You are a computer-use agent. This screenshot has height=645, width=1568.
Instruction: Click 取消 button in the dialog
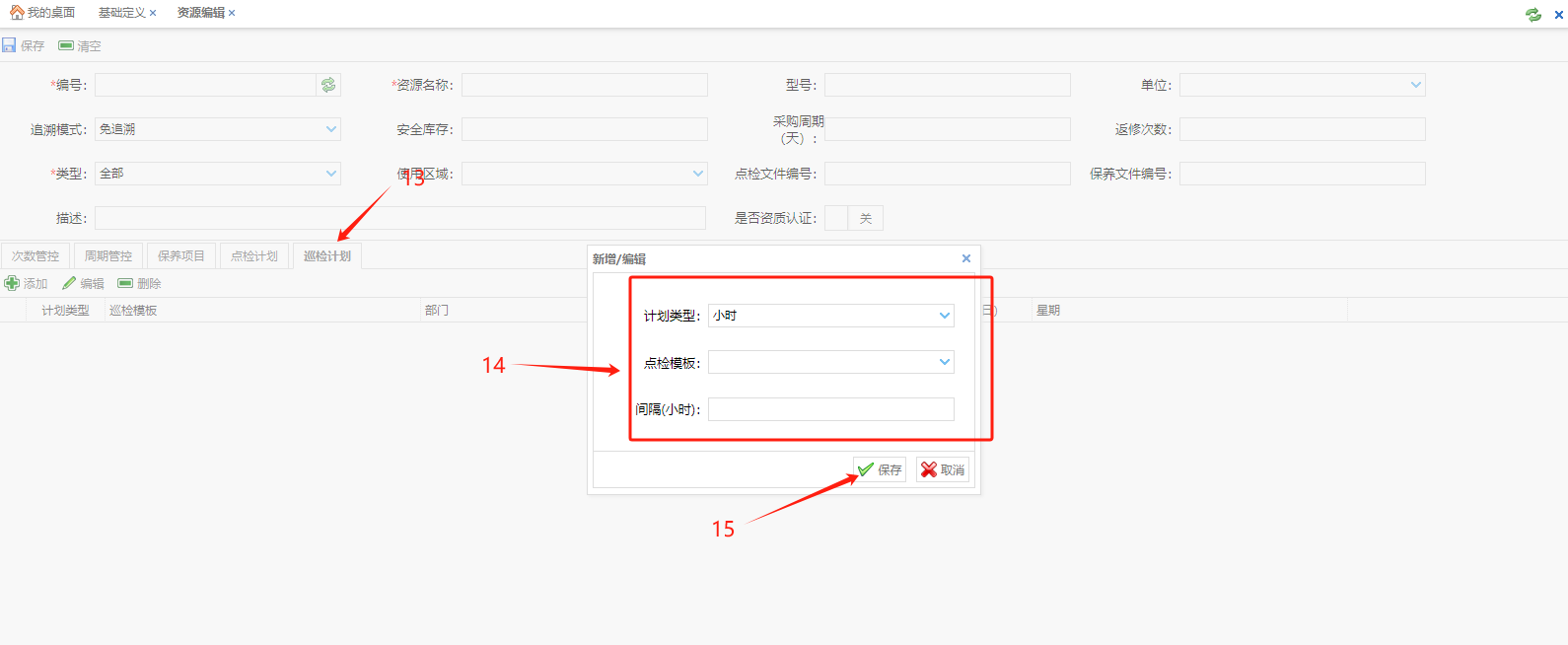pos(942,469)
